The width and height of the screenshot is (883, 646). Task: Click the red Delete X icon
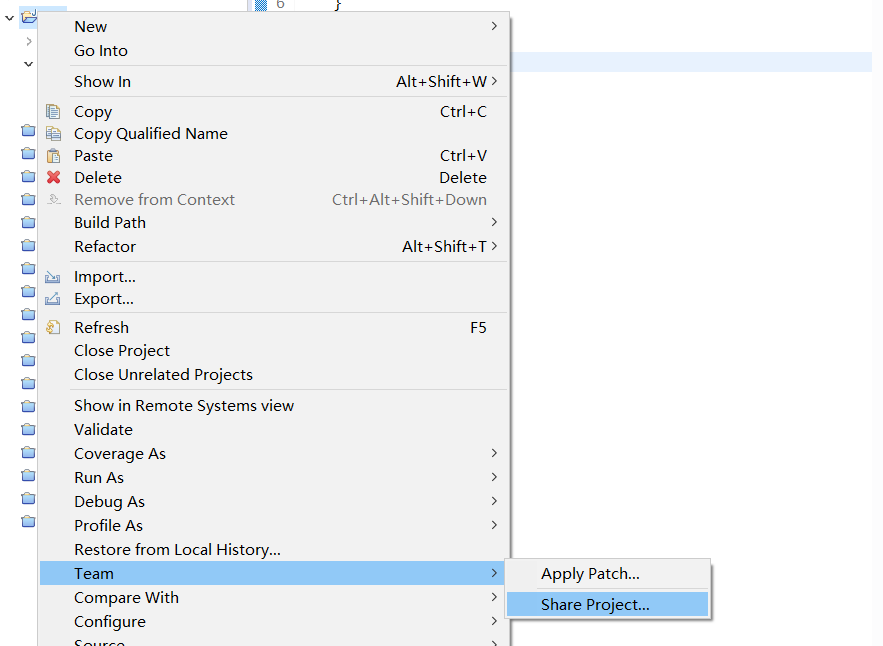(53, 177)
